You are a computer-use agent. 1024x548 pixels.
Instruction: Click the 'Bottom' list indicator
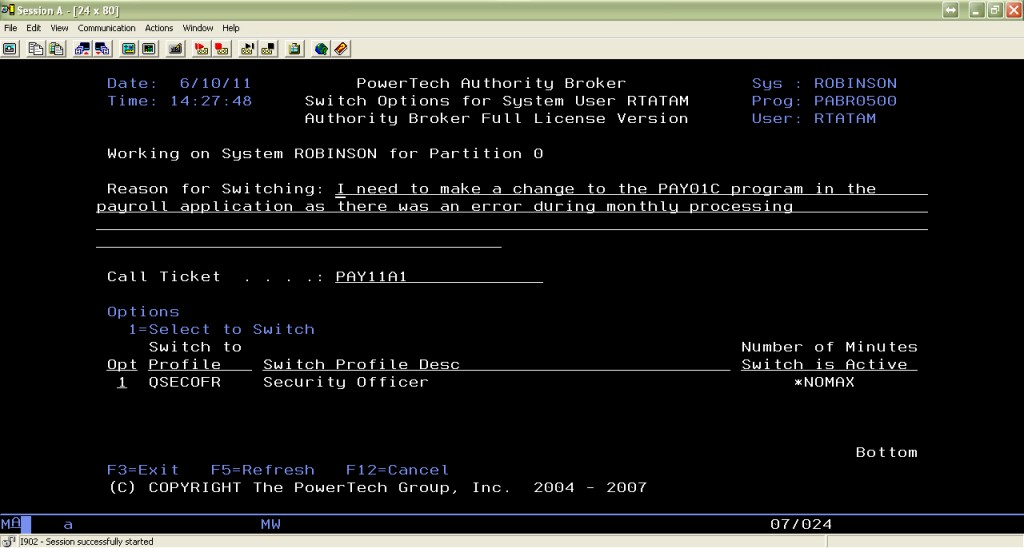coord(886,453)
